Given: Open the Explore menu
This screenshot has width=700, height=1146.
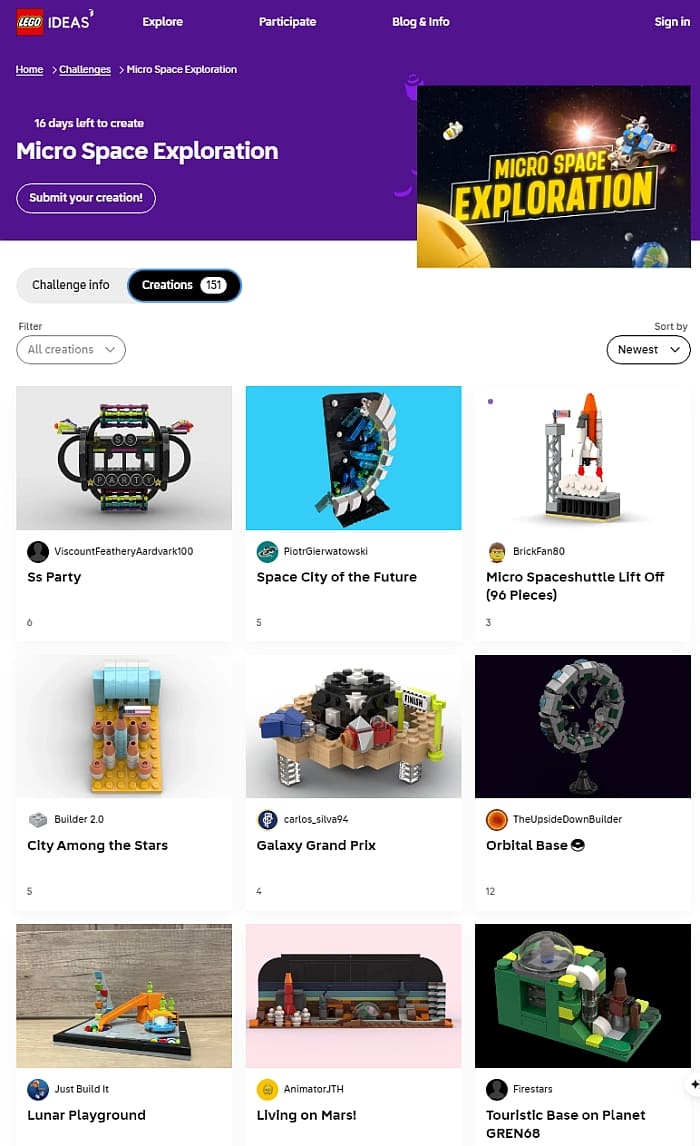Looking at the screenshot, I should pos(162,22).
